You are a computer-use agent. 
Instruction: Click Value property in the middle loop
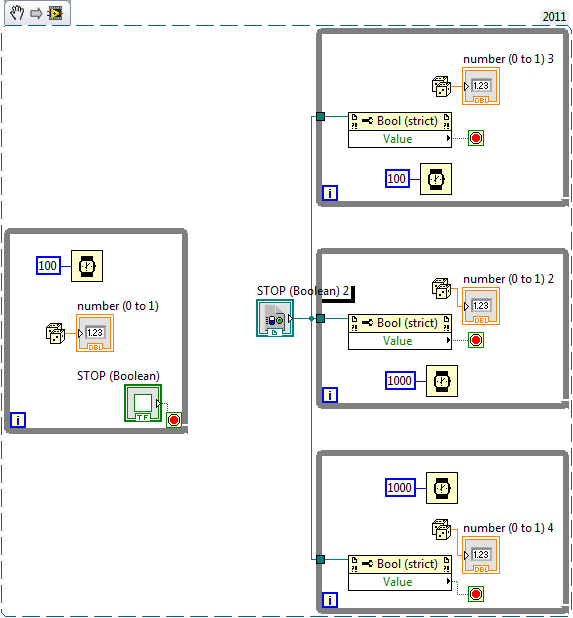[400, 341]
